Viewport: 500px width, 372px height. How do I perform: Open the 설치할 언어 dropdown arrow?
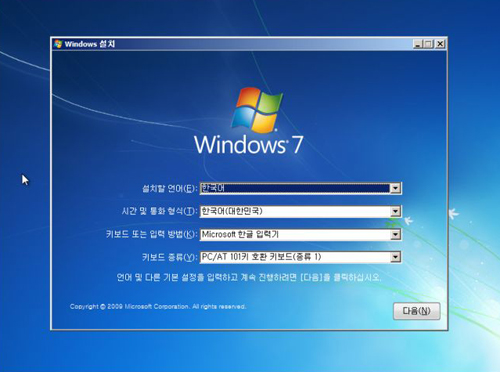pyautogui.click(x=395, y=188)
